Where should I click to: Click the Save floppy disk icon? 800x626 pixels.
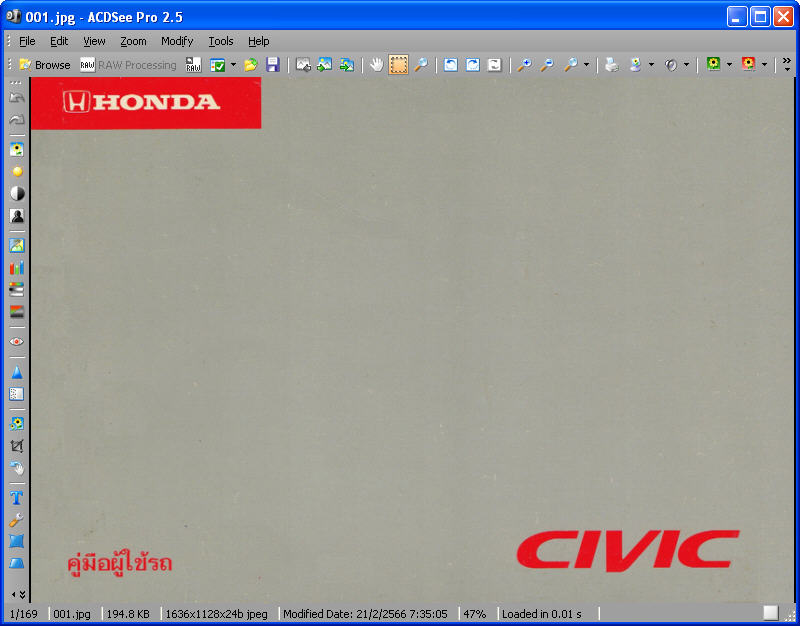coord(273,65)
